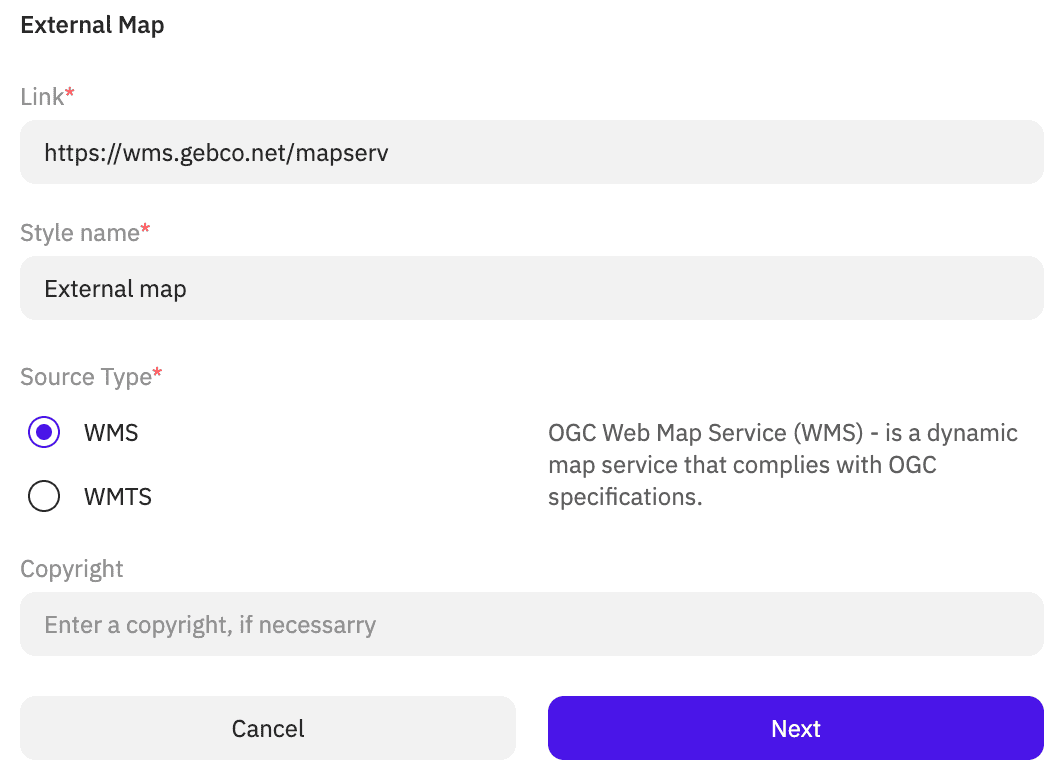Screen dimensions: 1064x778
Task: Click the "Style name" field label
Action: click(80, 233)
